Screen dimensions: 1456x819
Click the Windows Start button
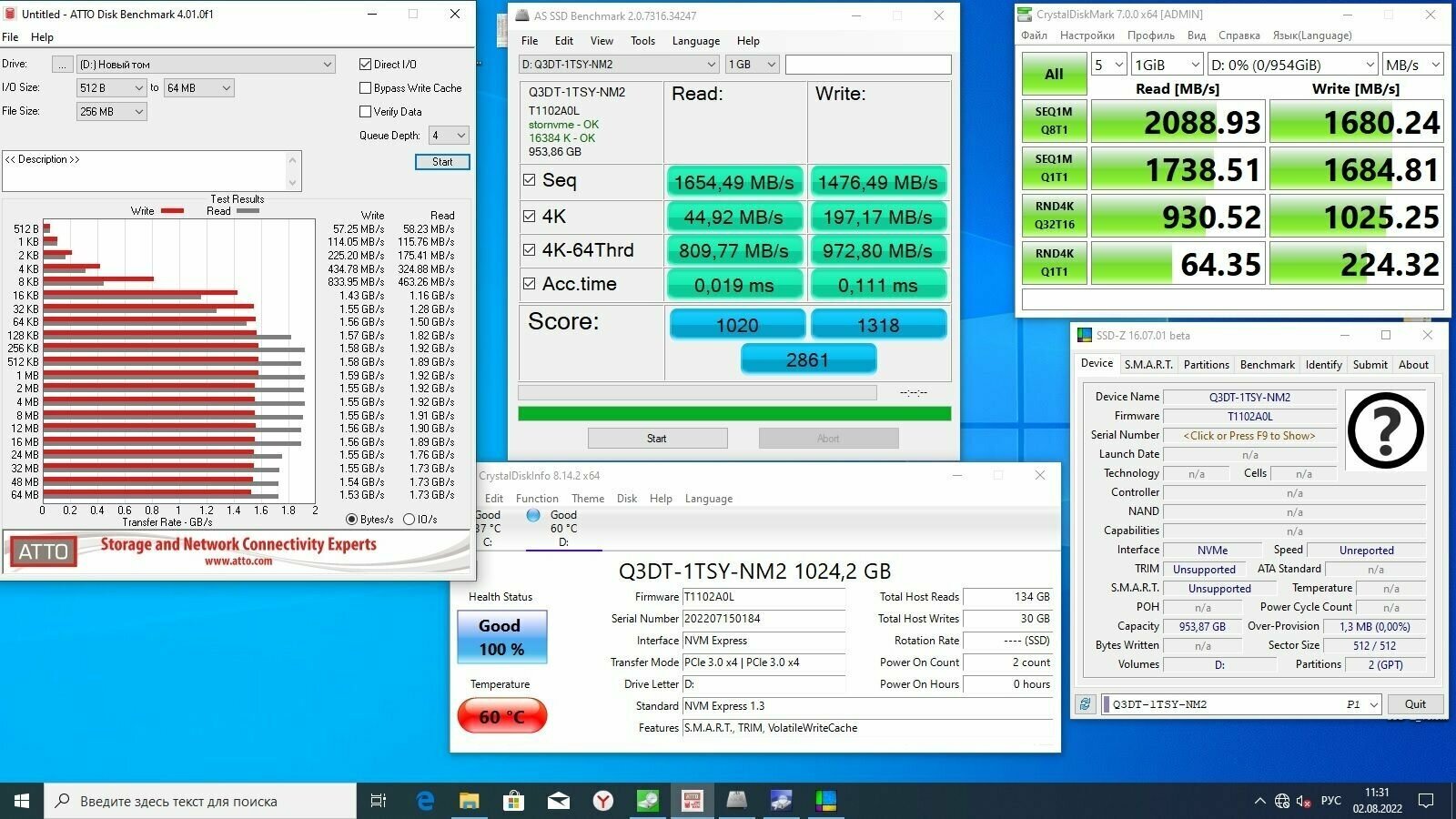point(22,801)
